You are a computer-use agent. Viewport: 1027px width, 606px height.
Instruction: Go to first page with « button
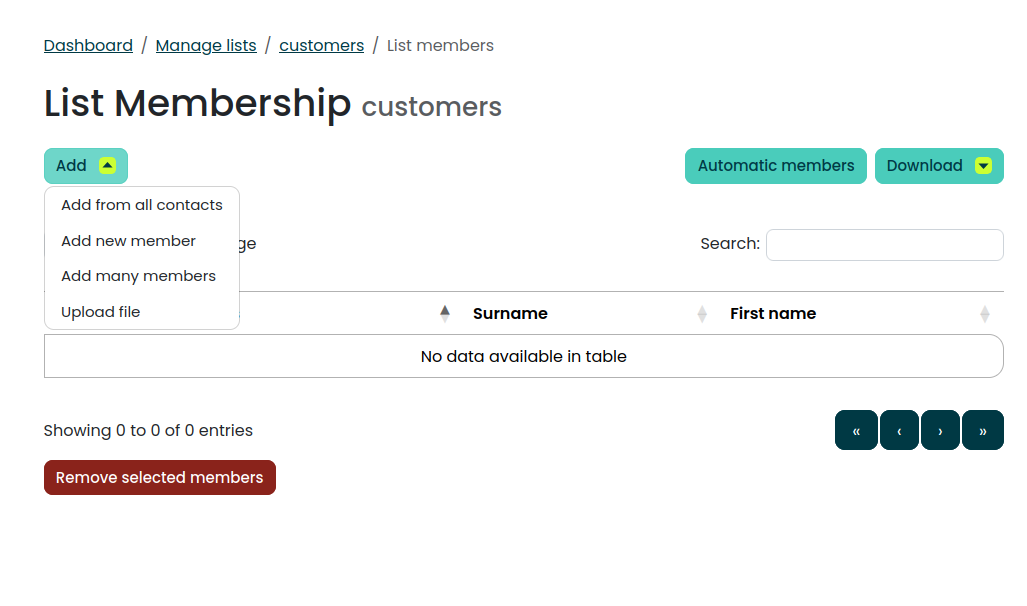[856, 431]
